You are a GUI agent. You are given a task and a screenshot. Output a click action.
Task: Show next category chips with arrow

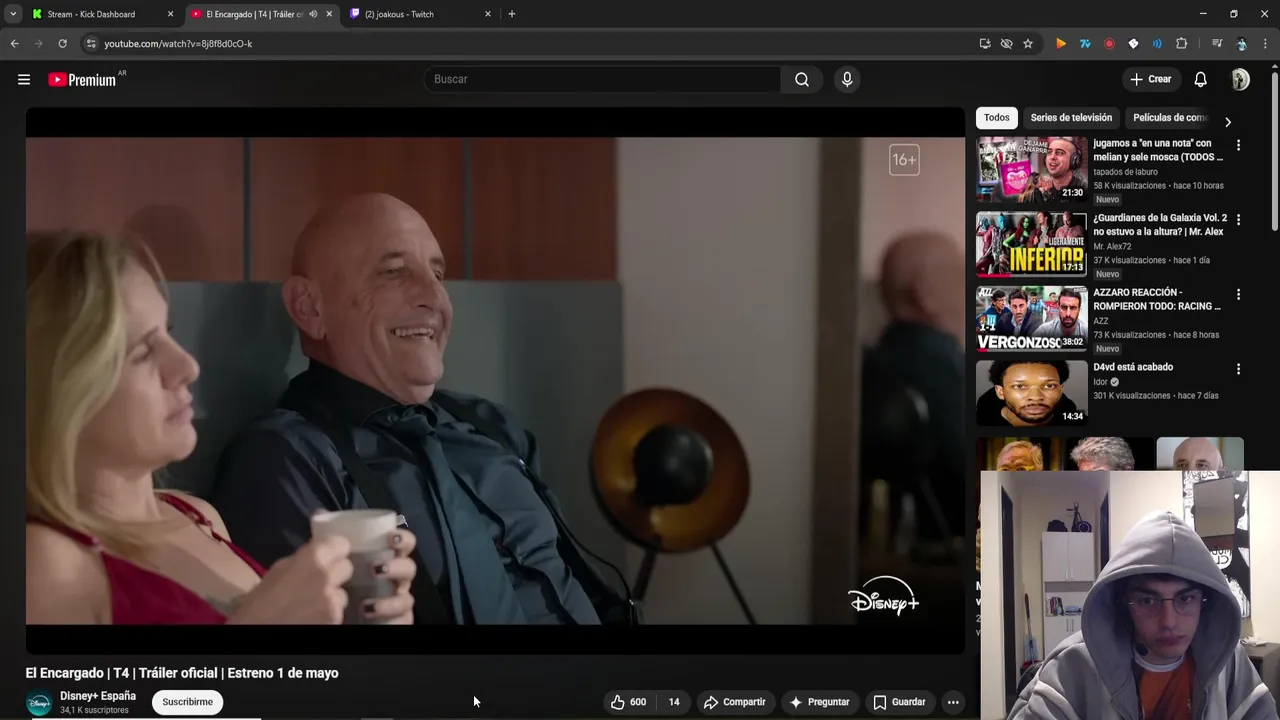point(1228,122)
